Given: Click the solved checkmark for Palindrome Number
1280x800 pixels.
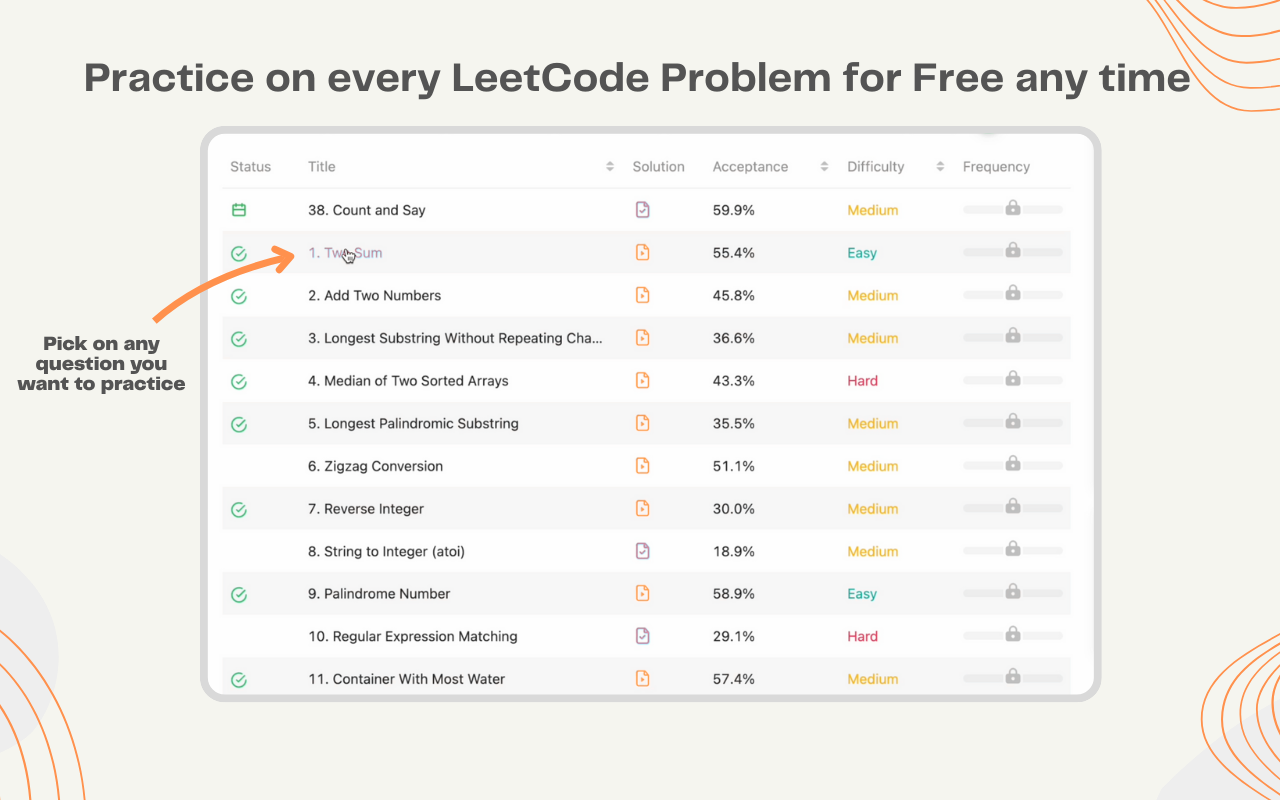Looking at the screenshot, I should 239,594.
